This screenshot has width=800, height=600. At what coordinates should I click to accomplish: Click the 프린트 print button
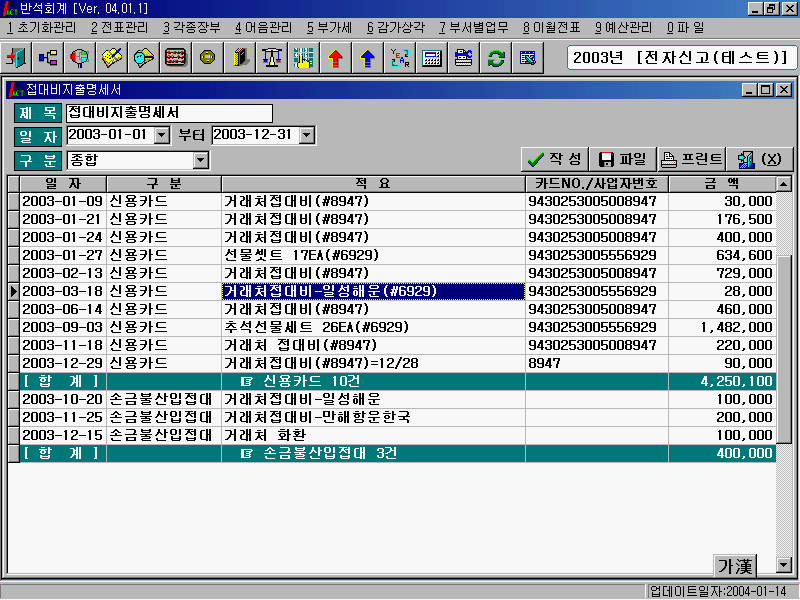(x=691, y=160)
